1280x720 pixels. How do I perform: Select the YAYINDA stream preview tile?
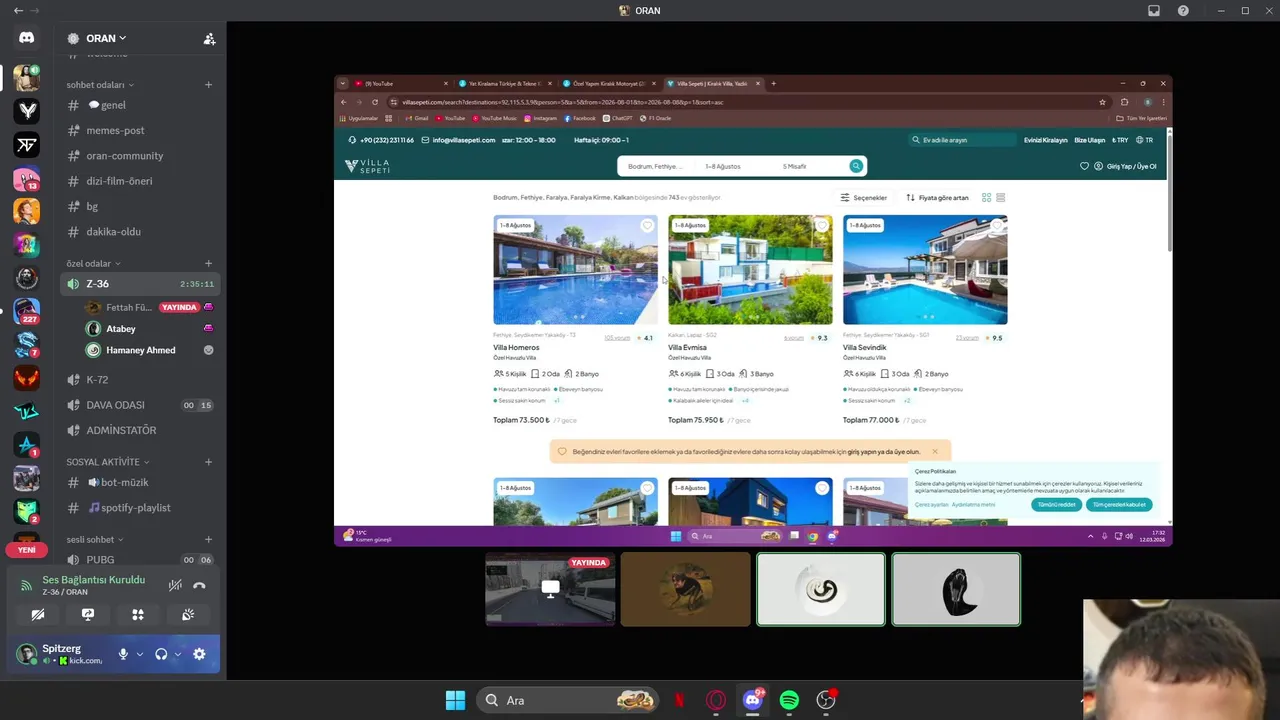point(550,589)
